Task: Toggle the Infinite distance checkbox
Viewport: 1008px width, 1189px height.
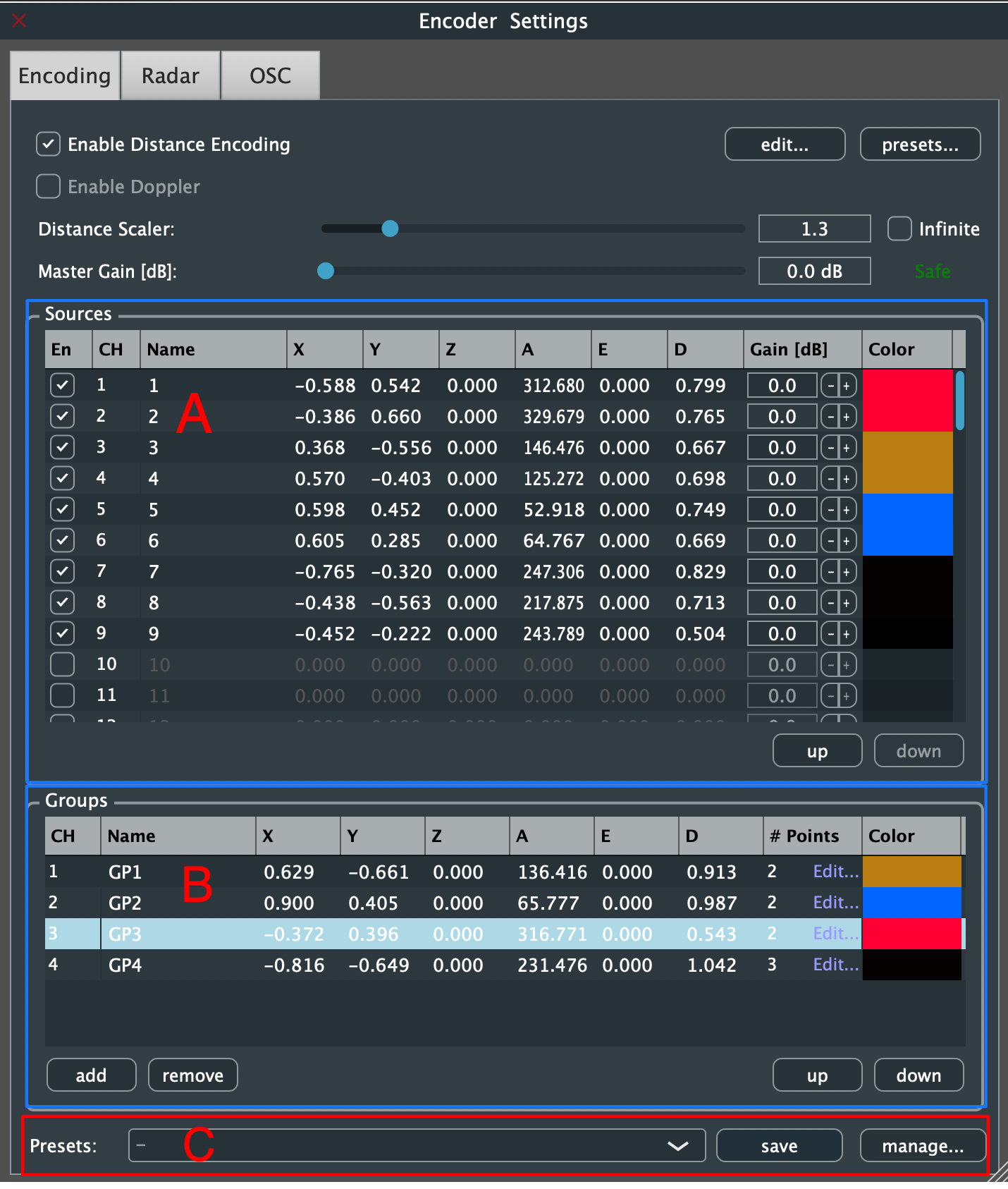Action: (x=899, y=229)
